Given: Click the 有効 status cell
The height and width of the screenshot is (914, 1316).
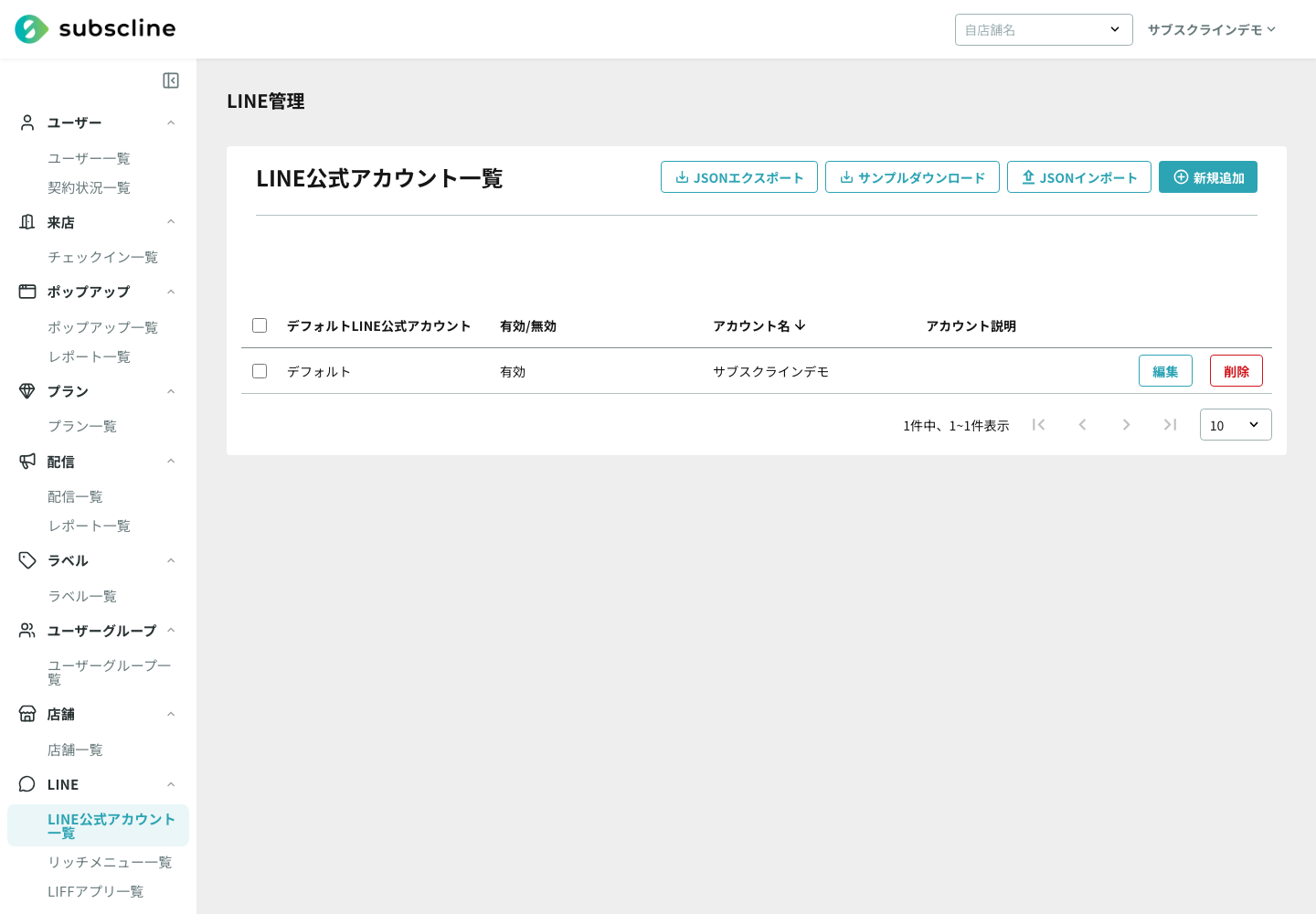Looking at the screenshot, I should 513,371.
